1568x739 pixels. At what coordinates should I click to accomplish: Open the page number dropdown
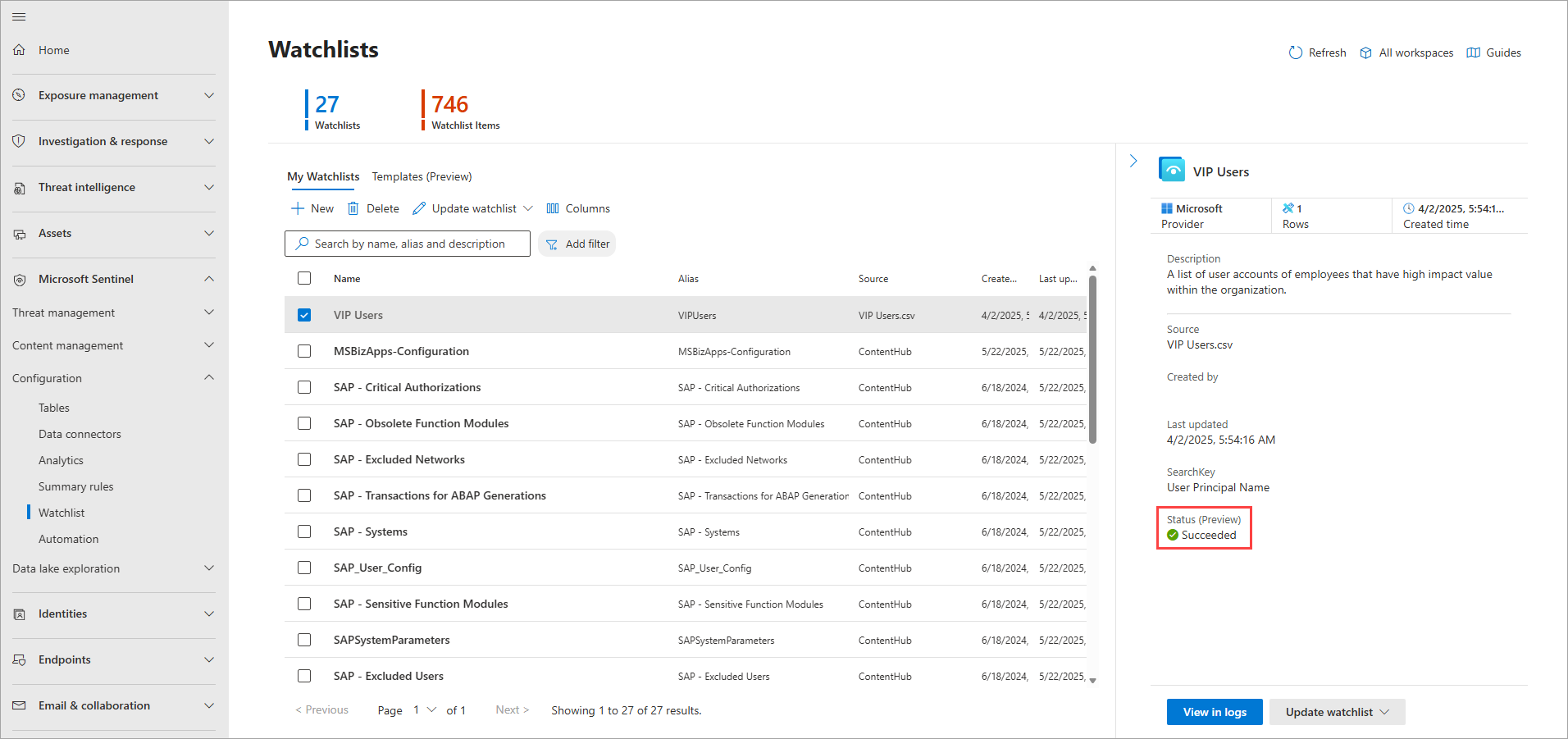click(425, 710)
